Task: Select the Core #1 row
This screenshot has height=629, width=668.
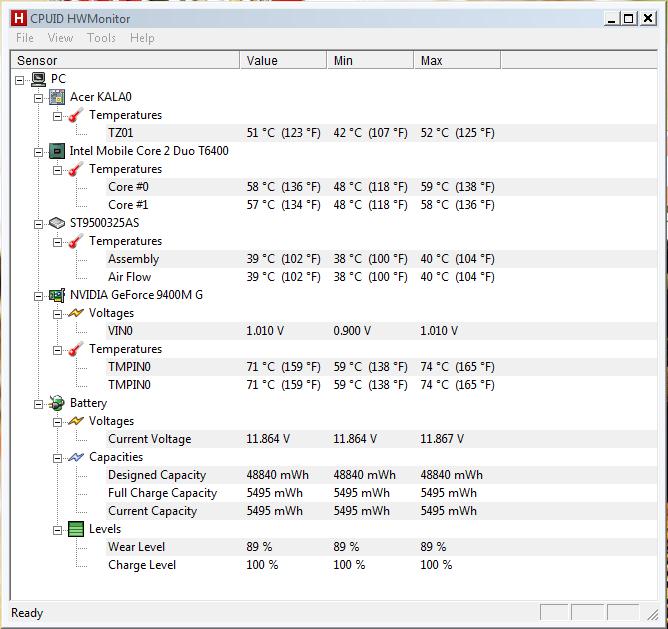Action: coord(381,205)
